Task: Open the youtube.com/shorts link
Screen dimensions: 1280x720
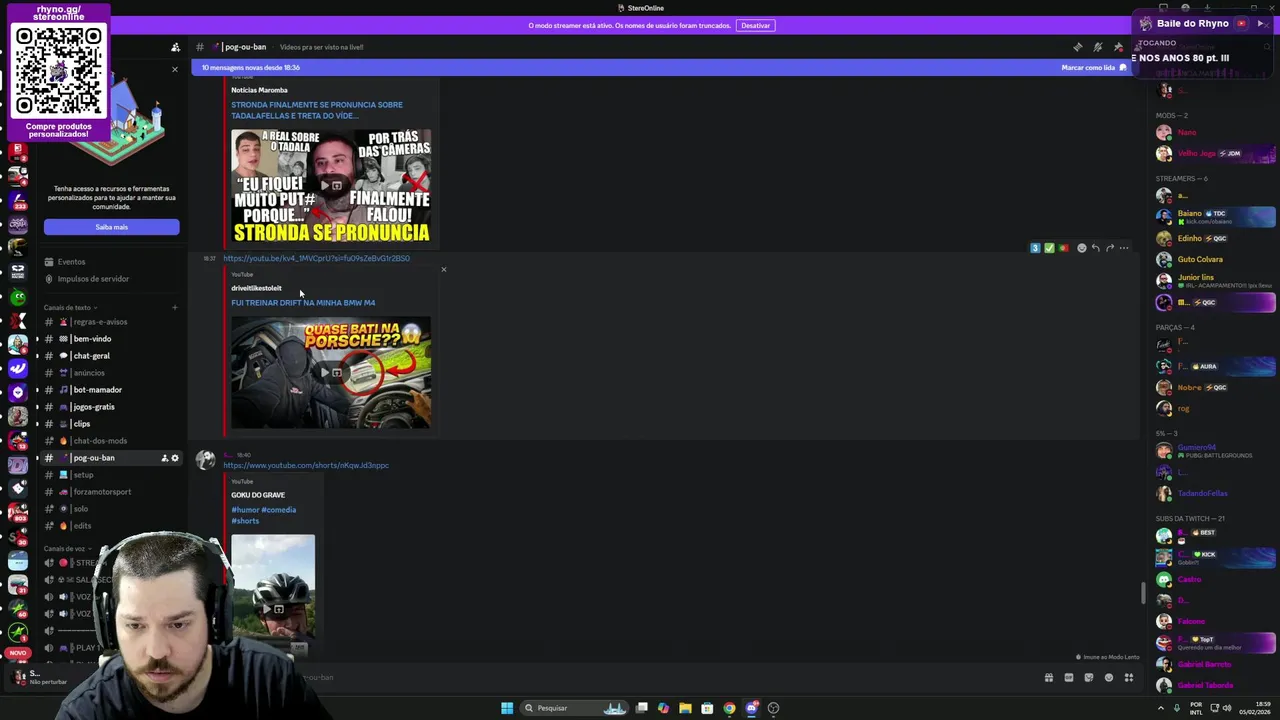Action: click(x=306, y=465)
